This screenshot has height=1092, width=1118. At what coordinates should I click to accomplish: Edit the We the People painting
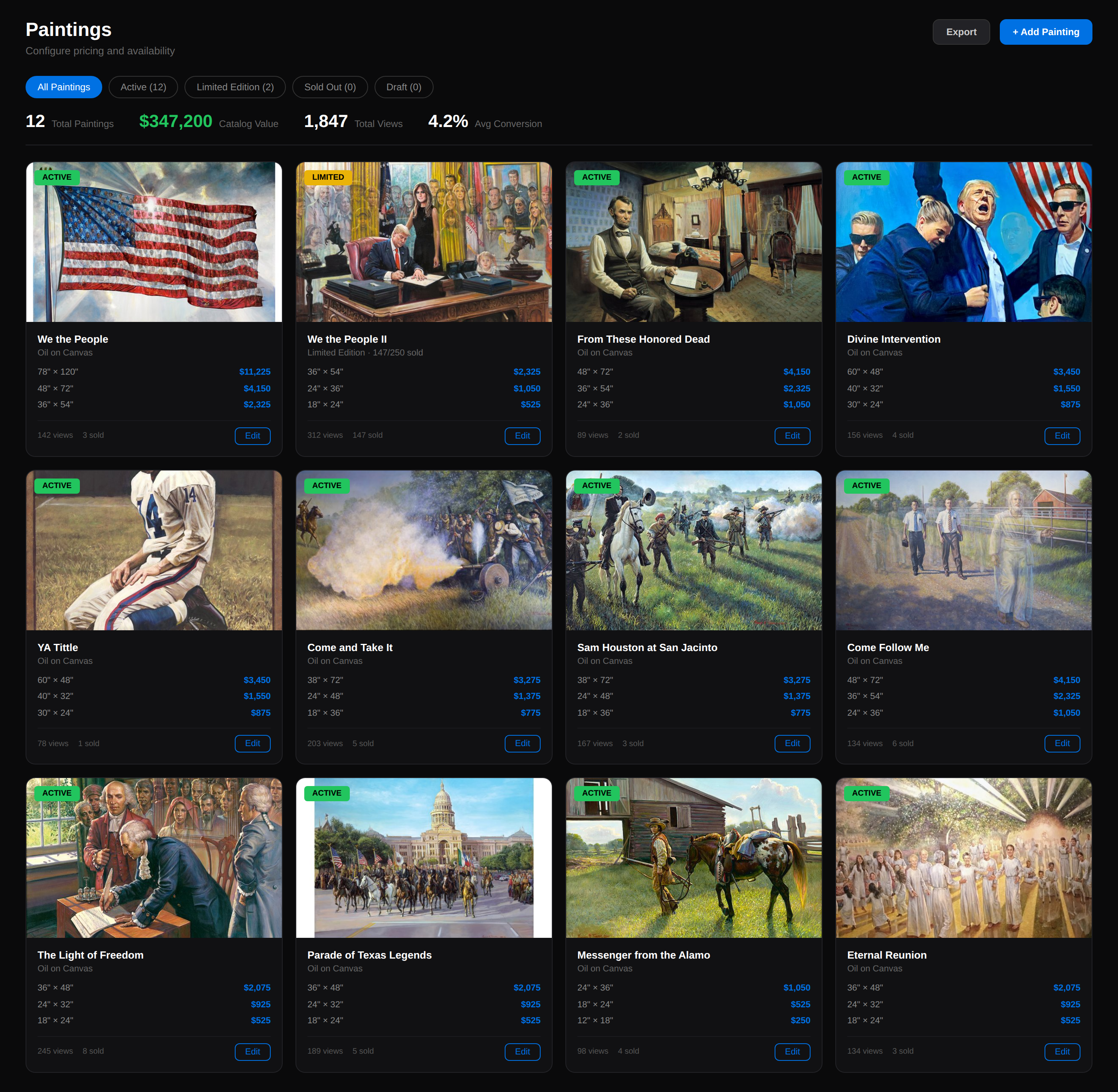pos(252,436)
